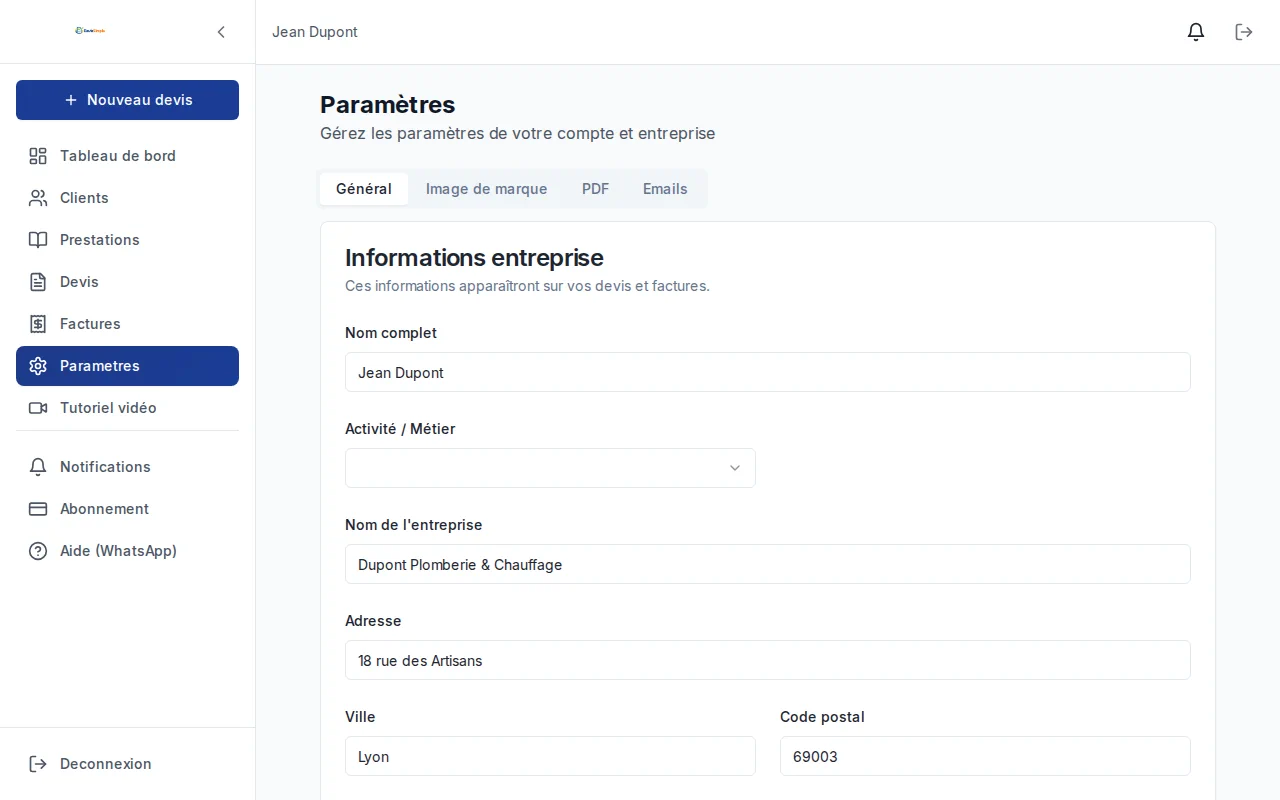This screenshot has width=1280, height=800.
Task: Open the Devis menu entry
Action: click(127, 282)
